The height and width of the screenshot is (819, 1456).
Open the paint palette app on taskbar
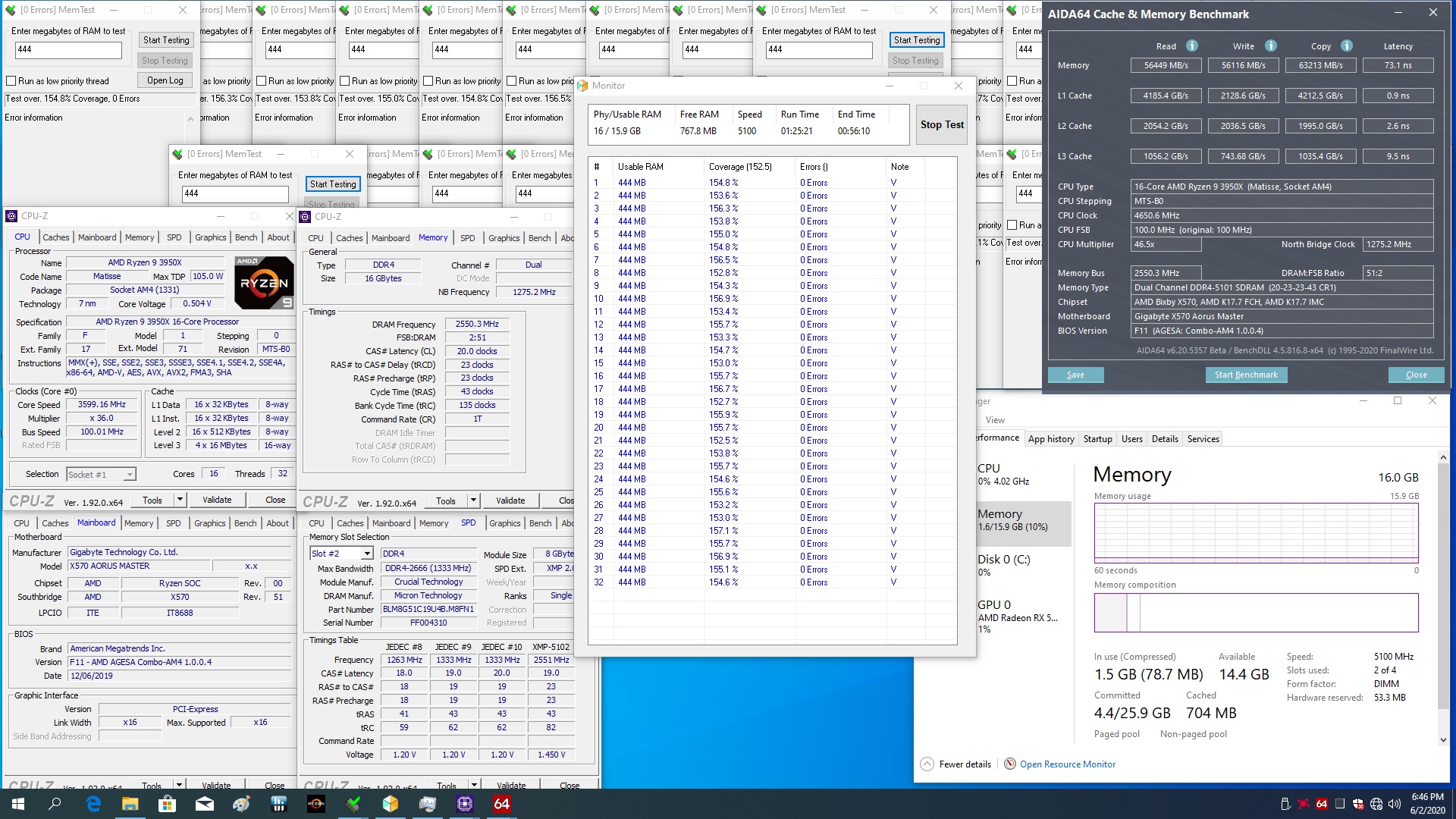(x=241, y=804)
